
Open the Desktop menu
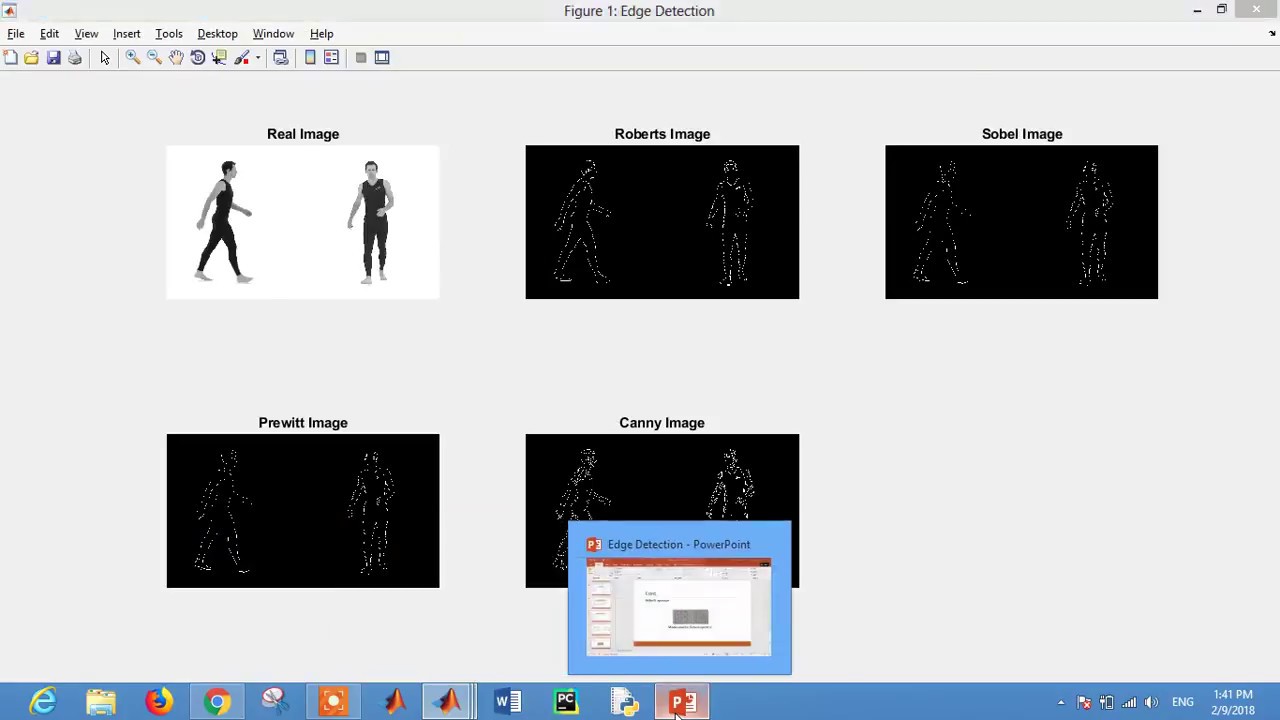[217, 34]
